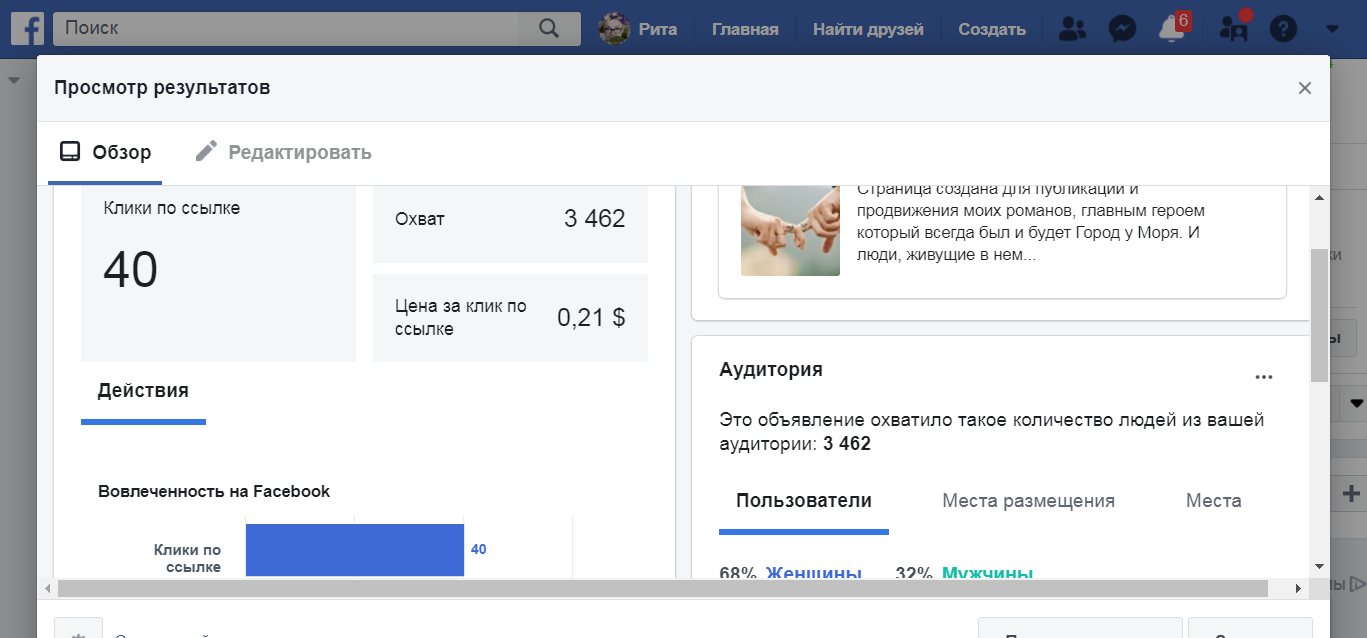The width and height of the screenshot is (1367, 638).
Task: Click the Главная link
Action: click(745, 29)
